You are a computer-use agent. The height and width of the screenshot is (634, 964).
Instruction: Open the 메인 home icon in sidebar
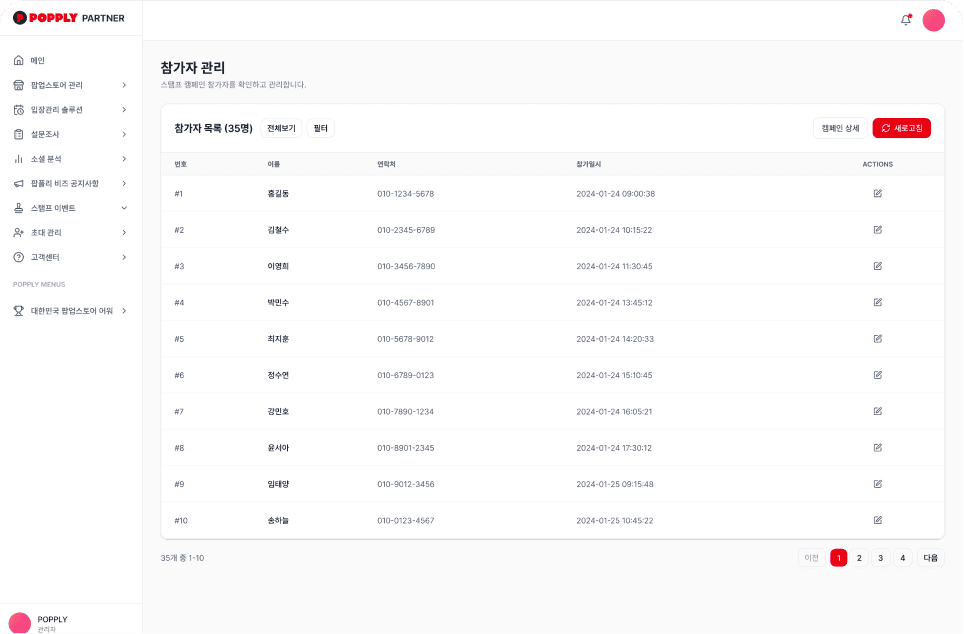pos(18,60)
